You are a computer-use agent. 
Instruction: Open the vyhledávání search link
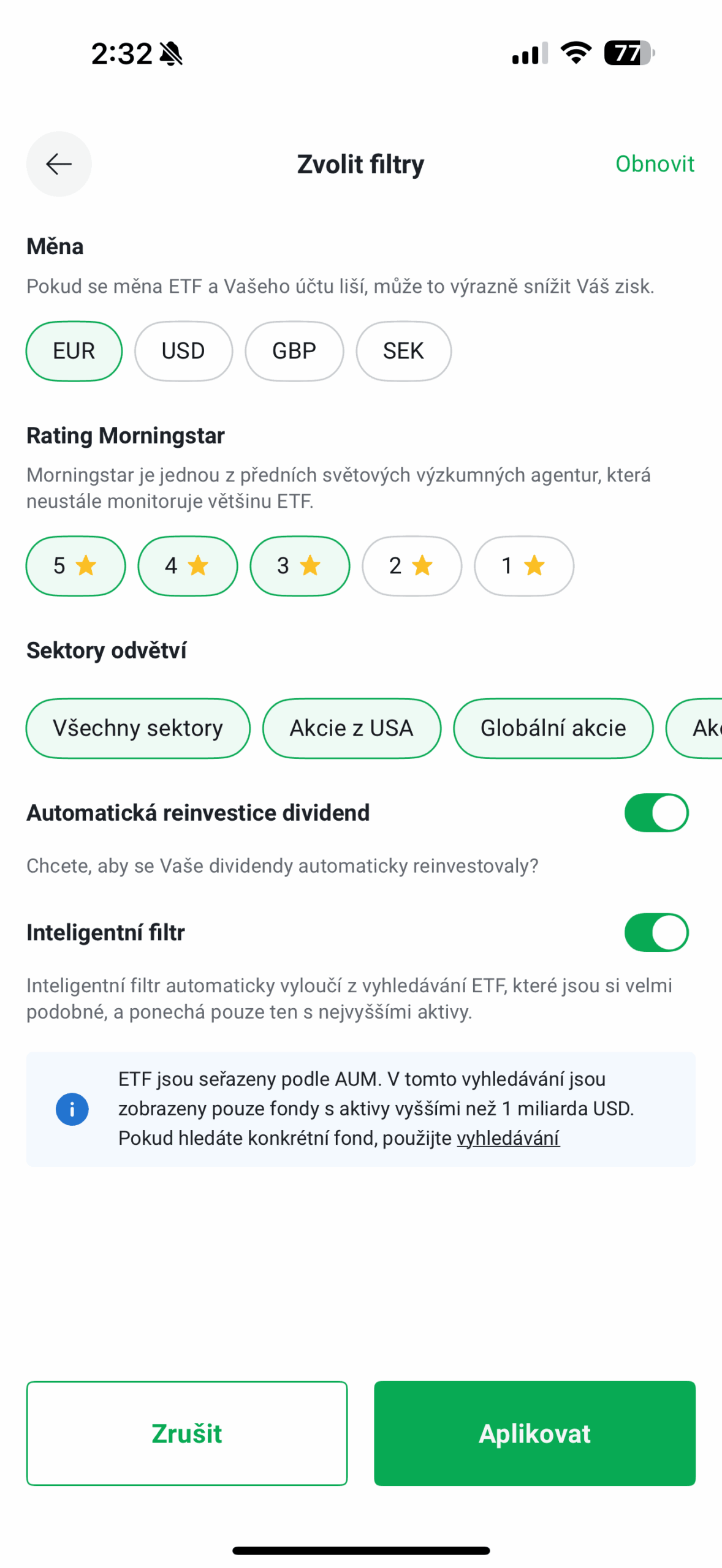(508, 1137)
